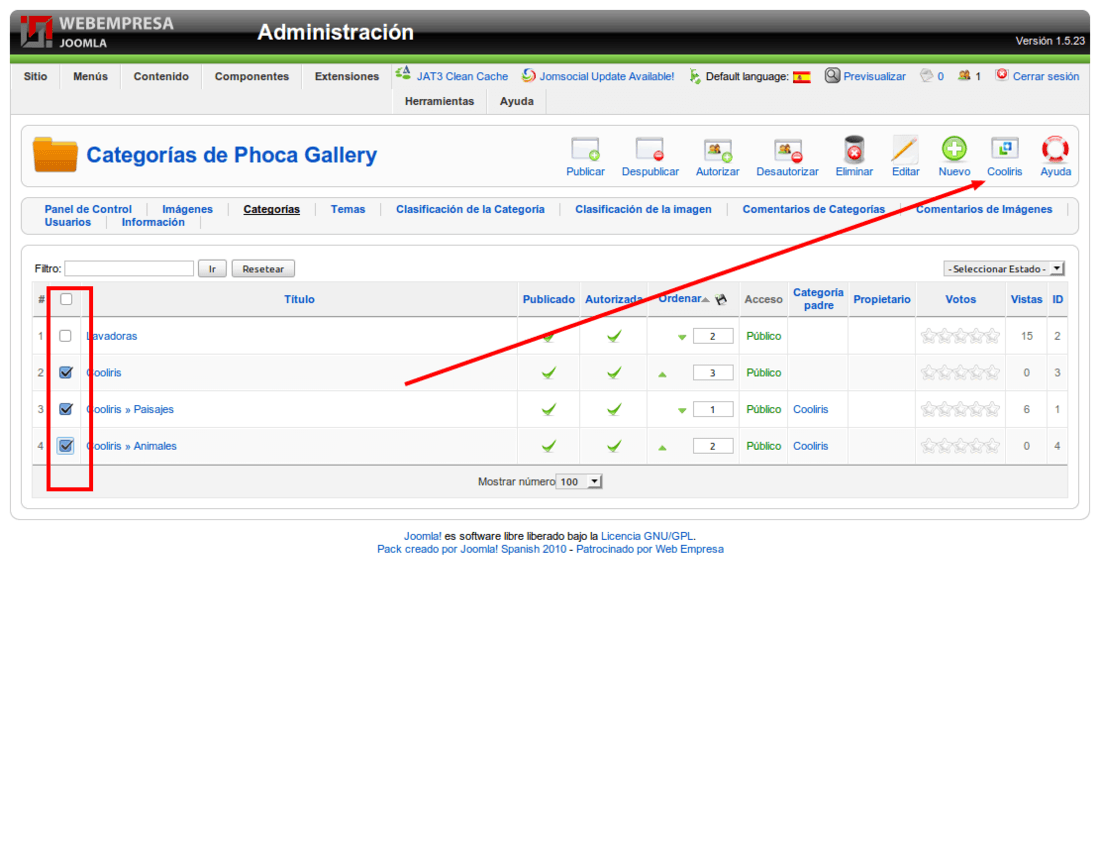1100x844 pixels.
Task: Open the Mostrar número dropdown
Action: (x=579, y=482)
